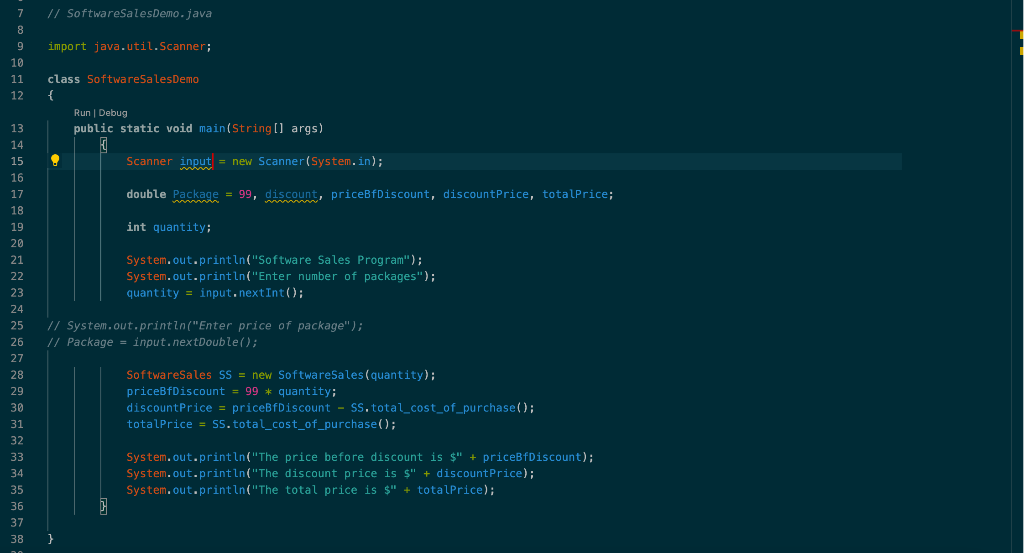
Task: Click "The discount price is $" string
Action: click(334, 474)
